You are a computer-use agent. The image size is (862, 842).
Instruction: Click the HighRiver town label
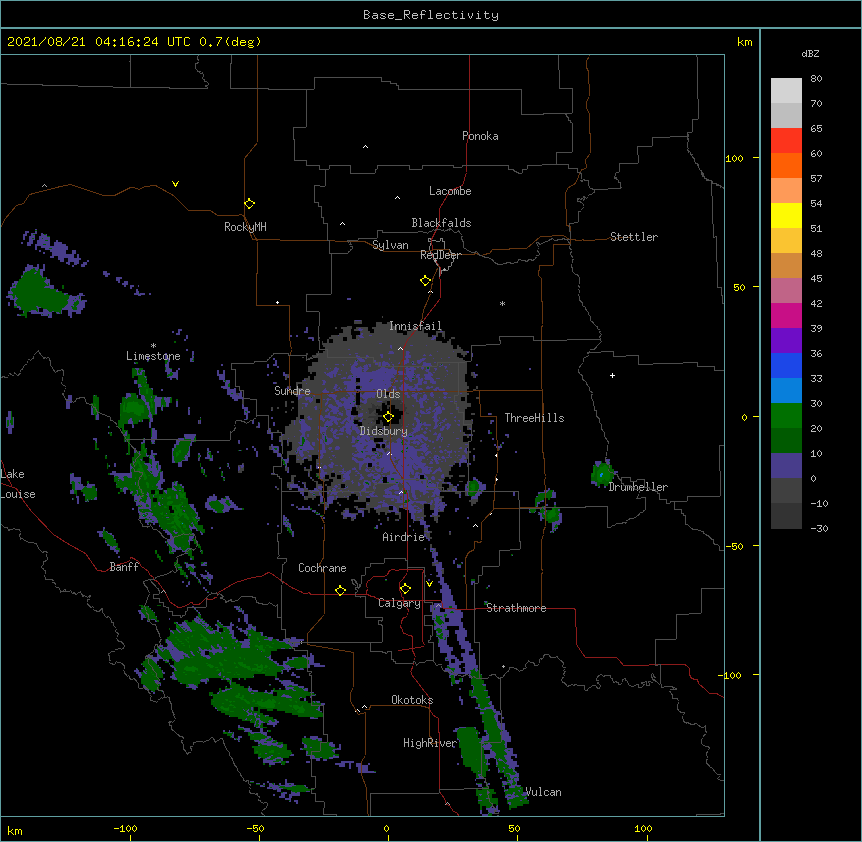coord(430,743)
